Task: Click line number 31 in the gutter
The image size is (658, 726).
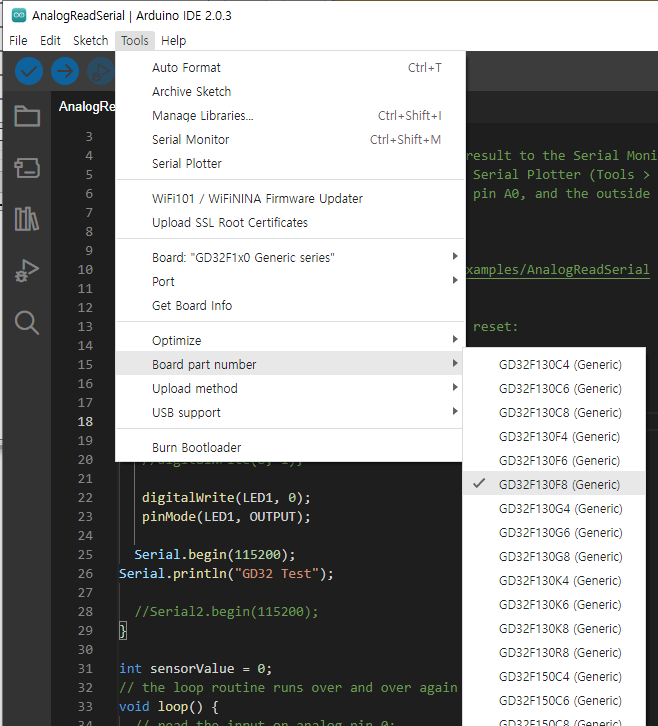Action: coord(85,669)
